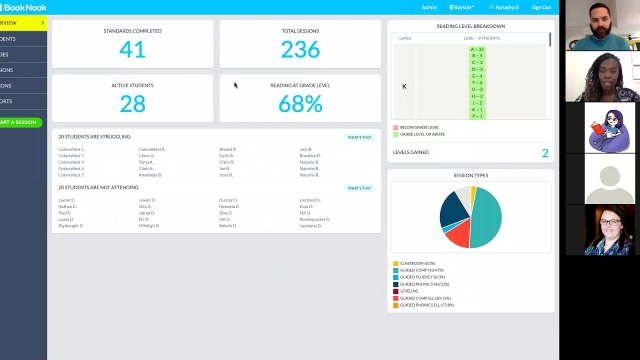
Task: Click the Reading Level Breakdown scrollbar
Action: click(550, 39)
